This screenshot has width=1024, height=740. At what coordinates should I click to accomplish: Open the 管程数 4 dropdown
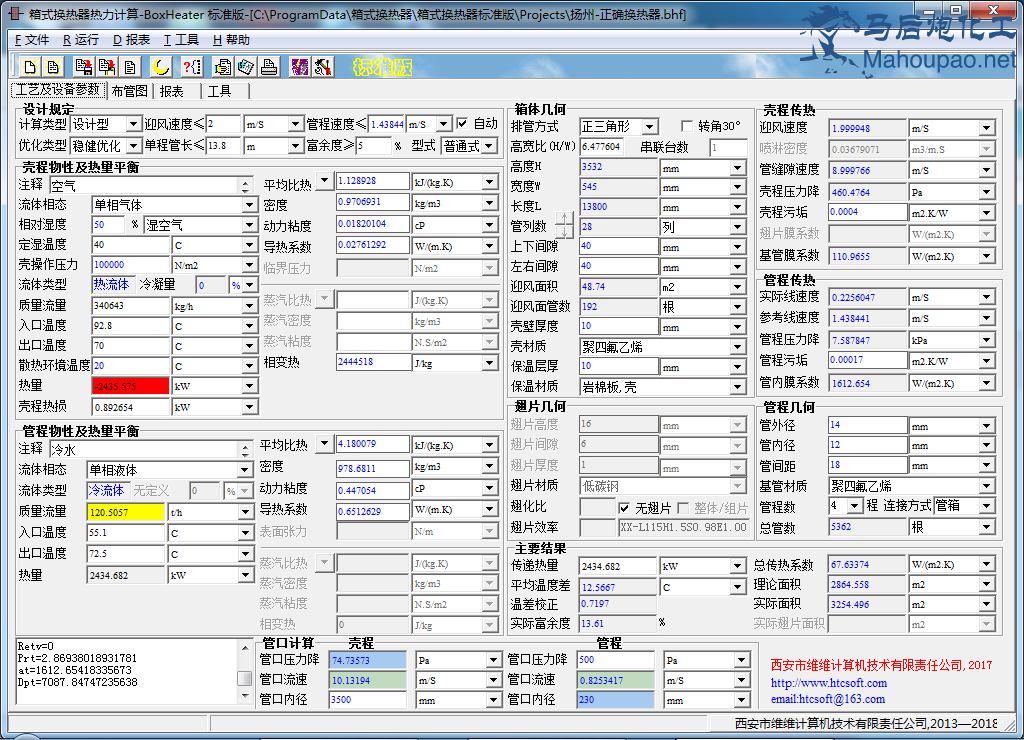point(855,506)
